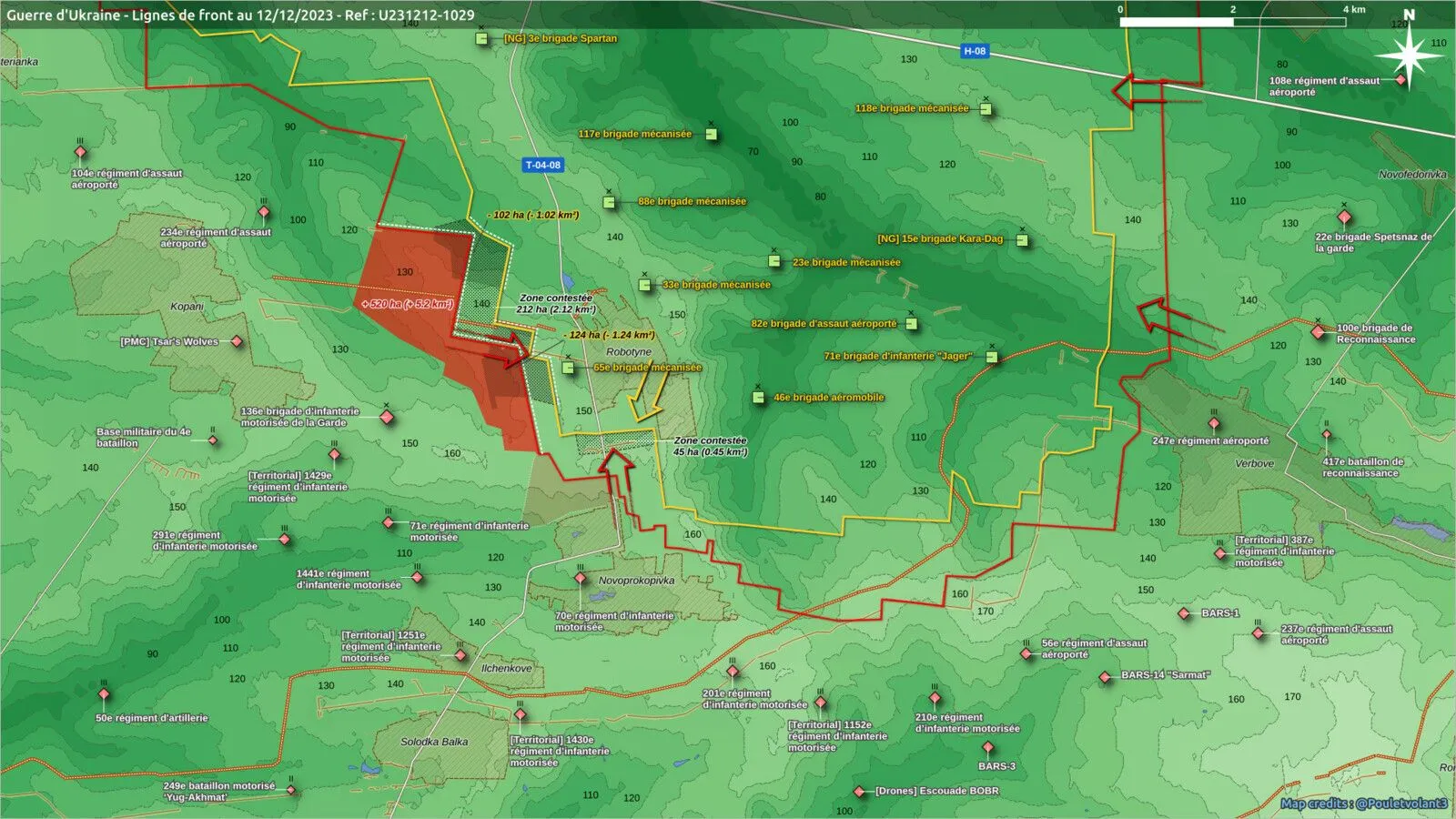Select the BARS-1 diamond marker

point(1184,614)
